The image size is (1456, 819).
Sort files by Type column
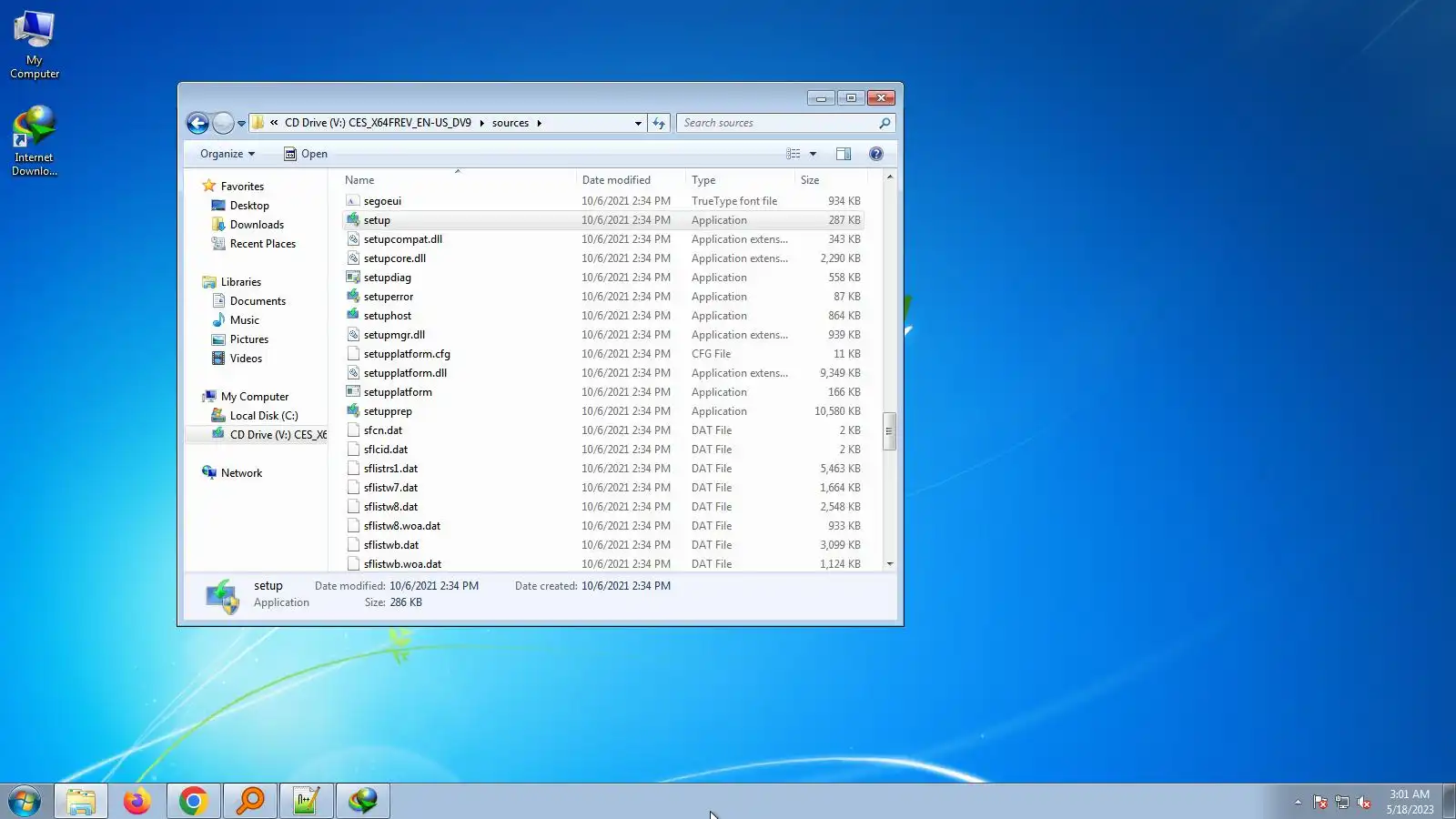tap(740, 180)
